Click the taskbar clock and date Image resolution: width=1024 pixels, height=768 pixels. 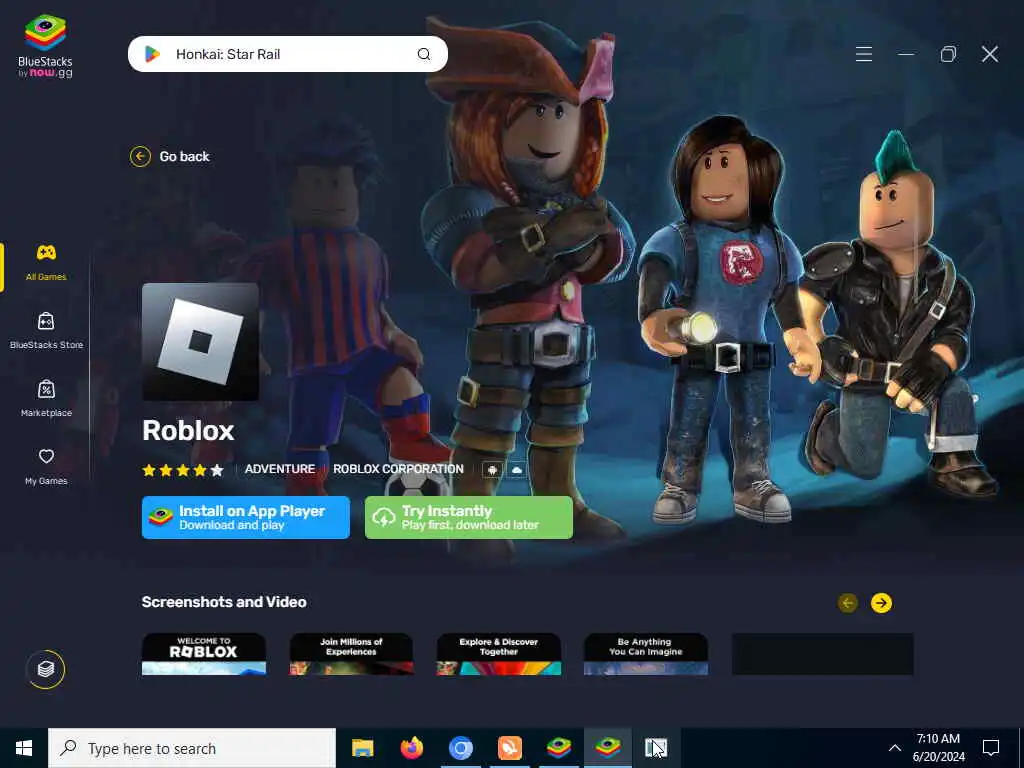tap(938, 748)
